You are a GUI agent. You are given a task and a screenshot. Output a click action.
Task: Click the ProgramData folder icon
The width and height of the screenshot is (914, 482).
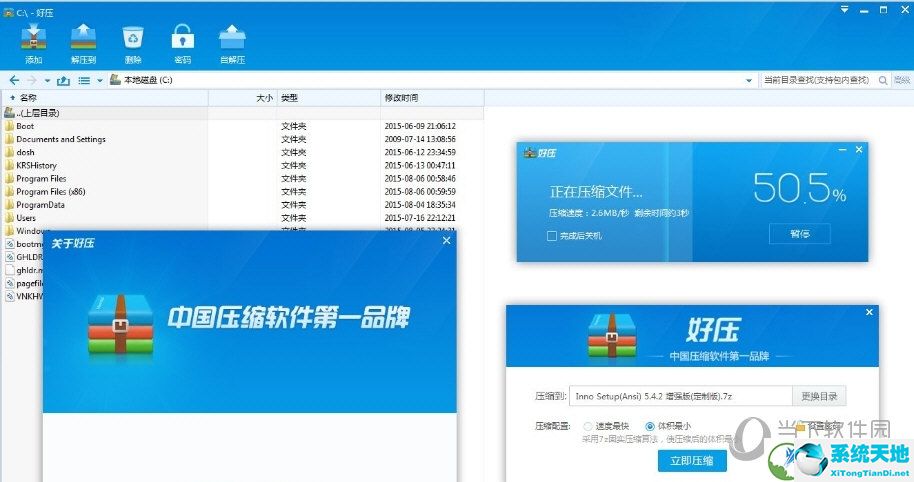9,205
